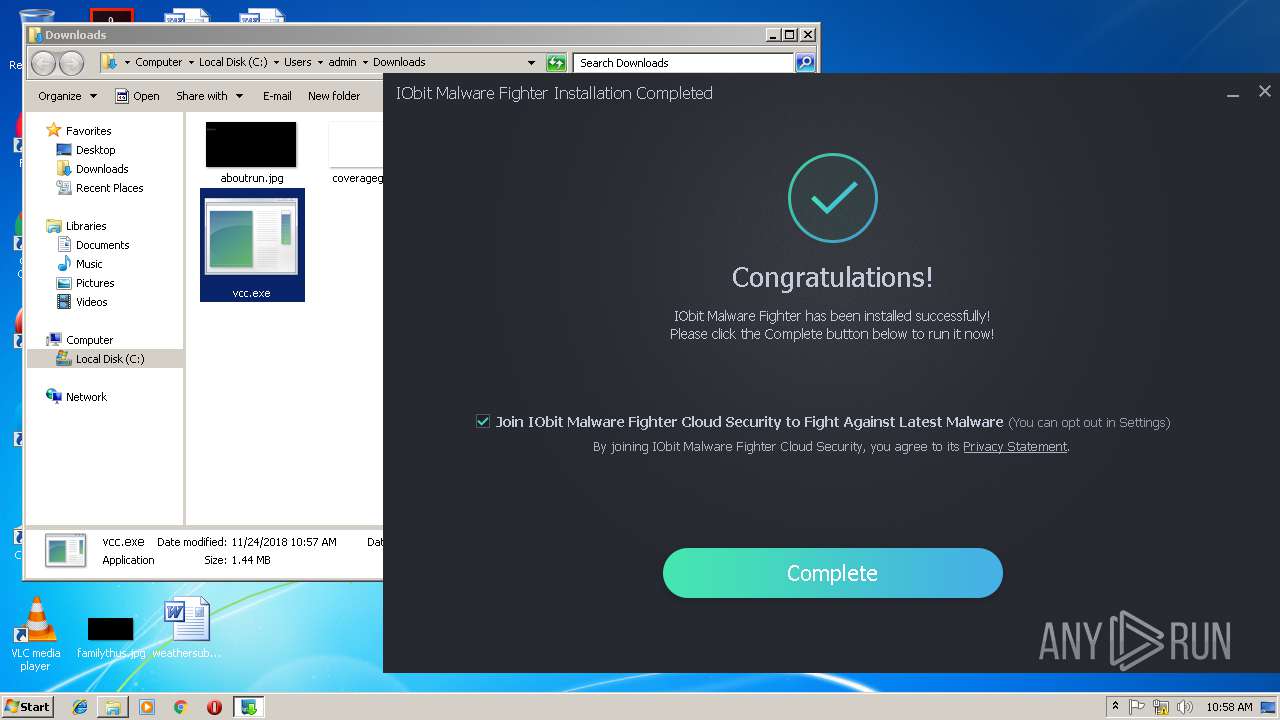Select vcc.exe file in Downloads

click(252, 245)
